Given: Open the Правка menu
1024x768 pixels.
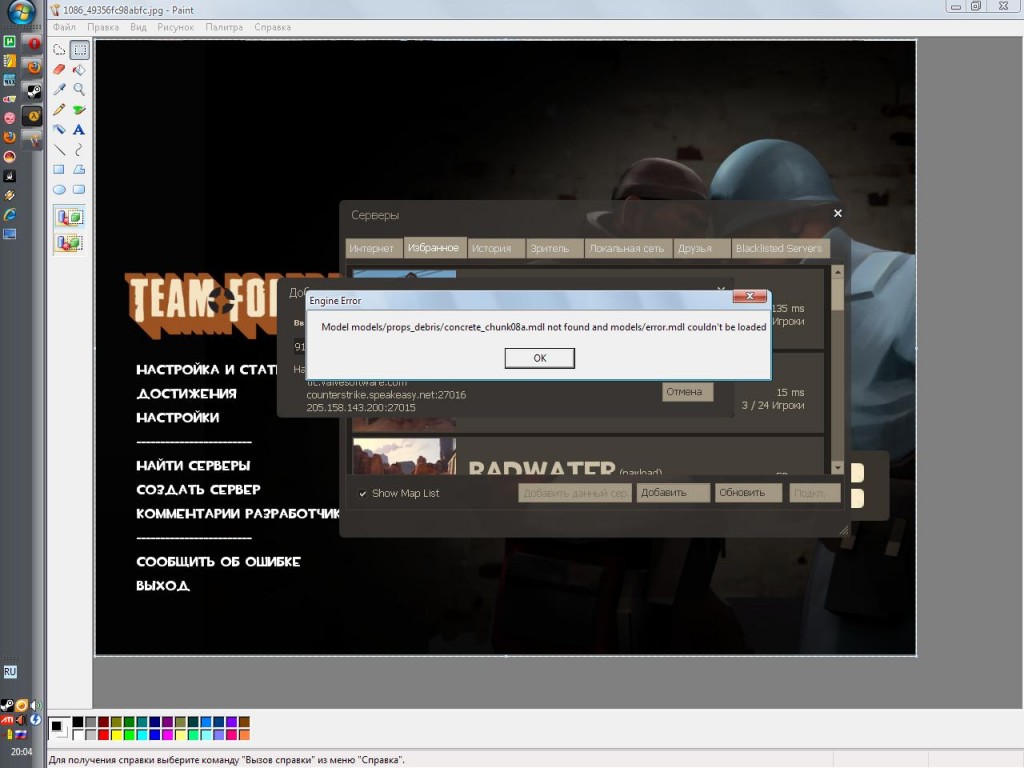Looking at the screenshot, I should (103, 27).
